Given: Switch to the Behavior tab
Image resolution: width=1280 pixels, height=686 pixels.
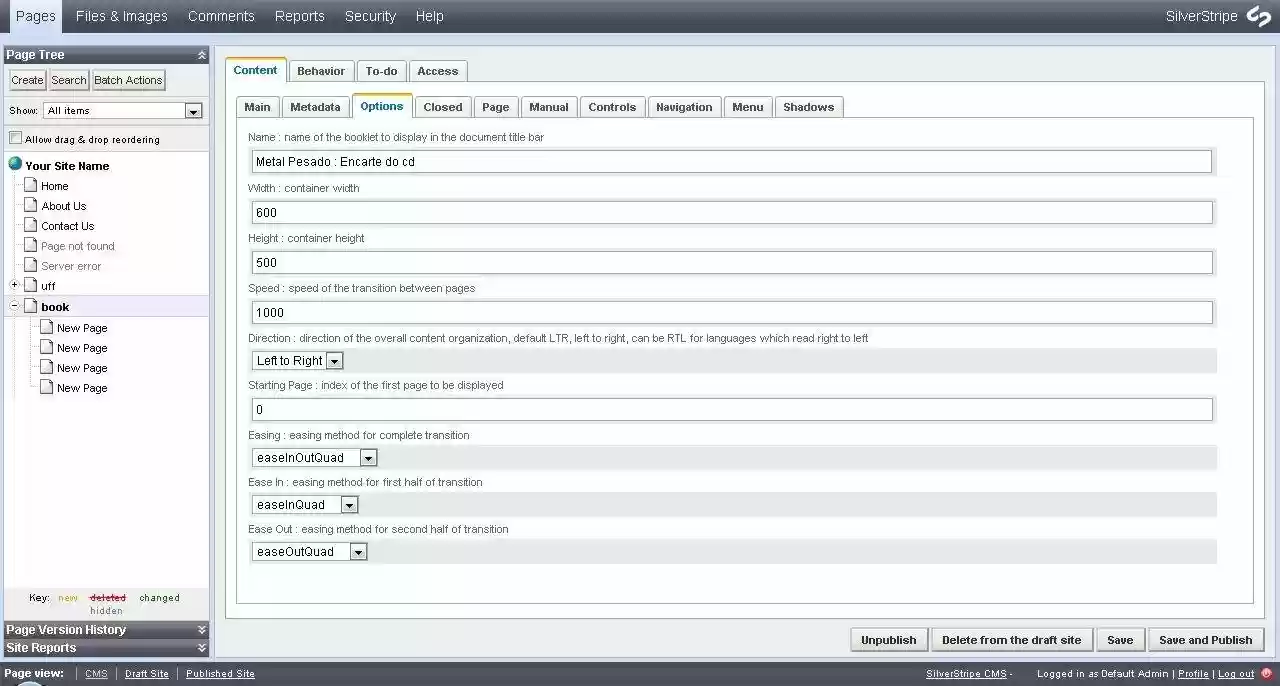Looking at the screenshot, I should [x=321, y=70].
